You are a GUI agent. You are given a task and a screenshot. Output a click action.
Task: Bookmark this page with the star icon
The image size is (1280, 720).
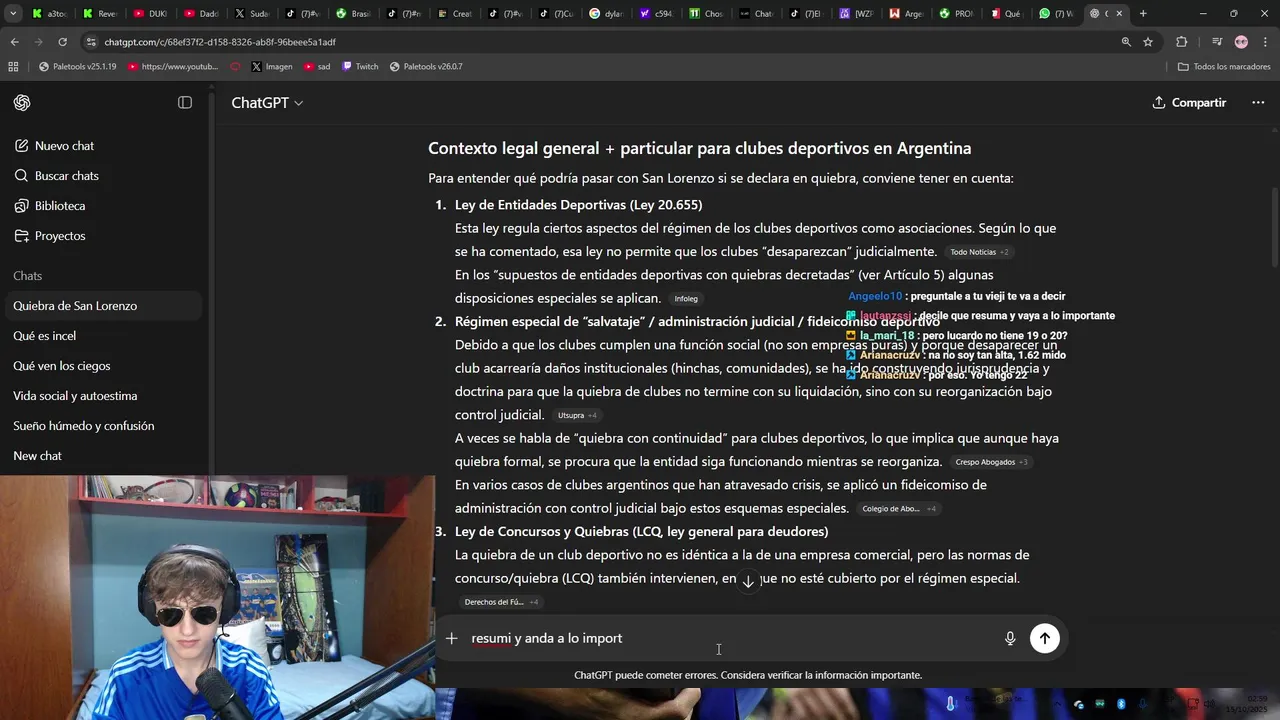1148,42
